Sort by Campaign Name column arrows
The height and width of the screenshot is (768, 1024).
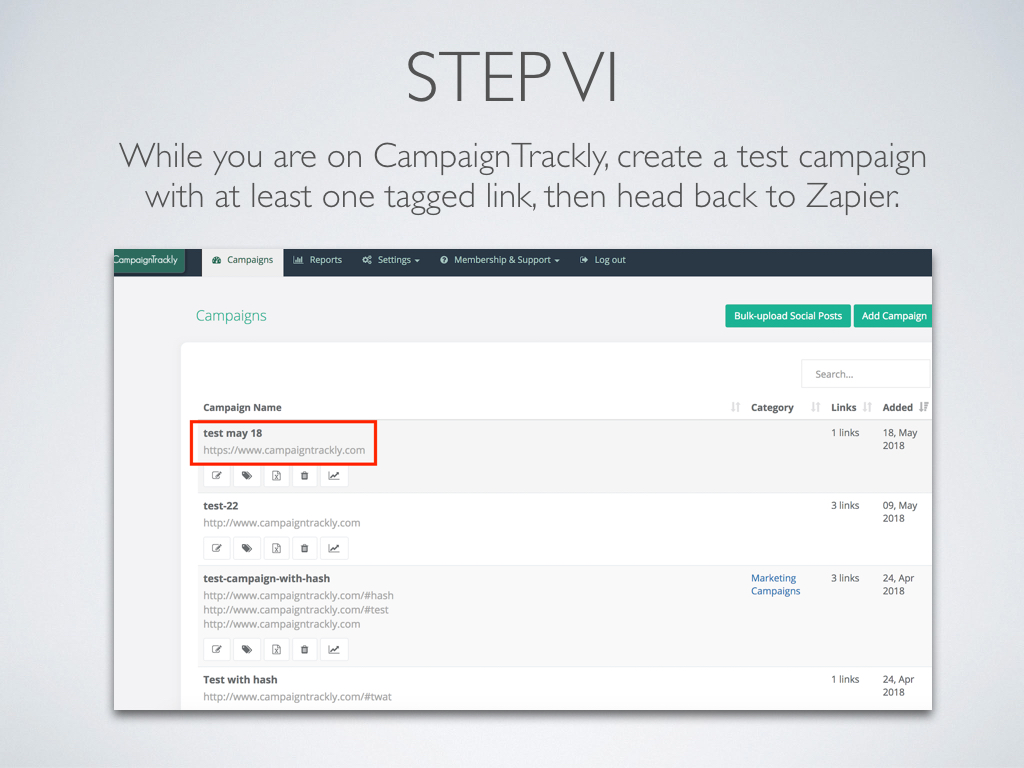[735, 408]
